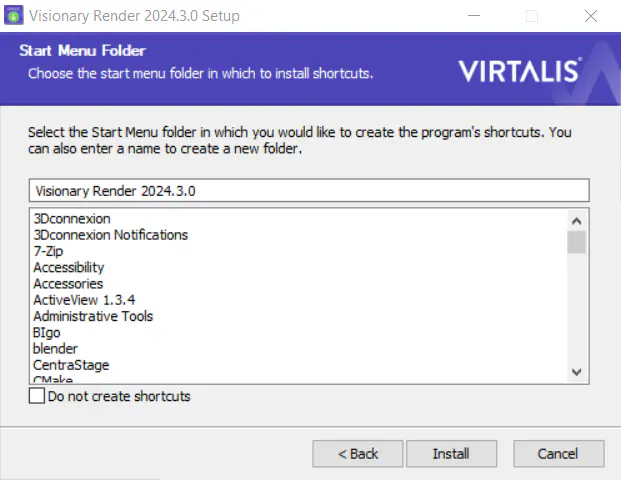Click the folder list scrollbar thumb

[x=577, y=242]
